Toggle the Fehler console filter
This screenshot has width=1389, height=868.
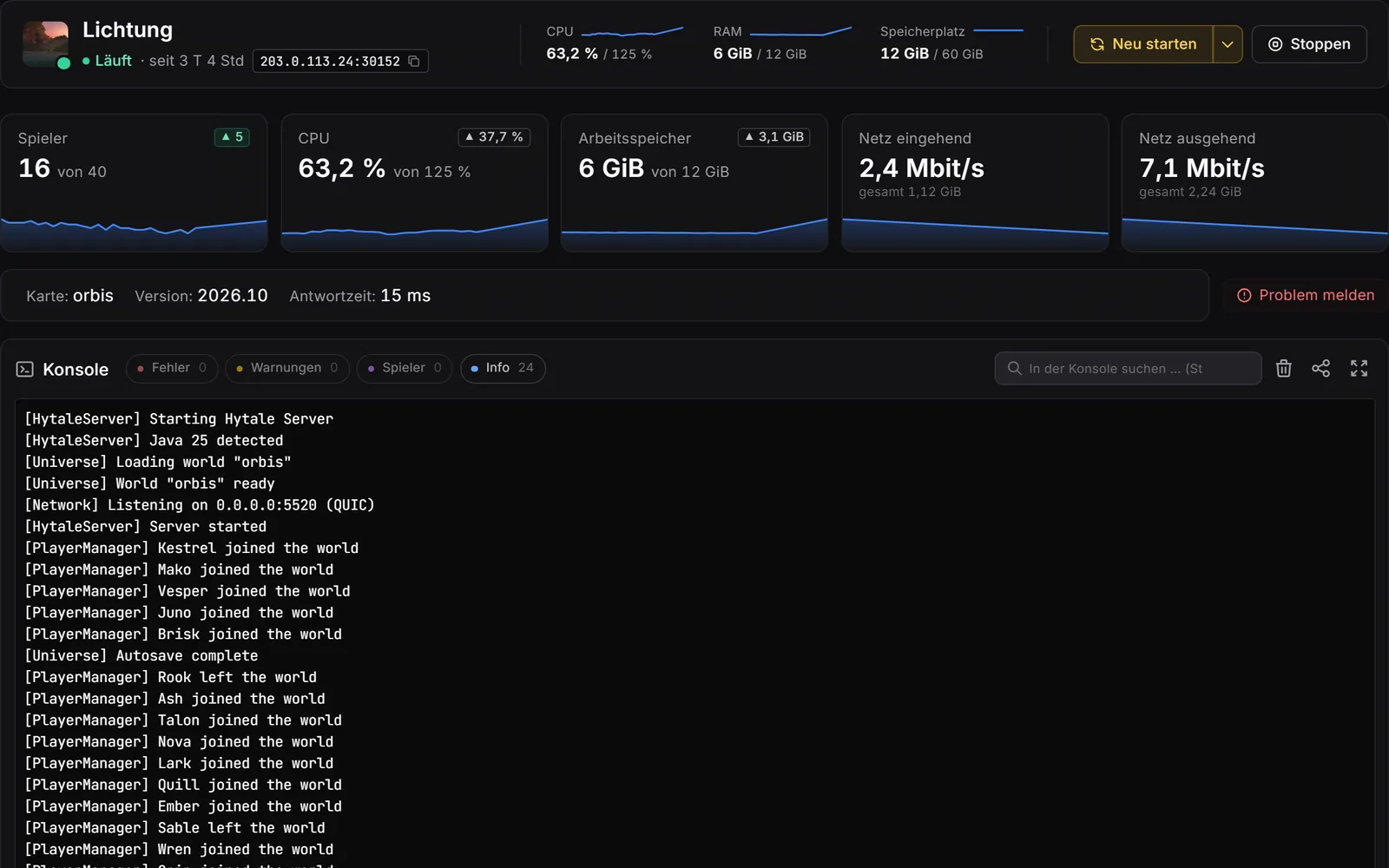(x=172, y=368)
